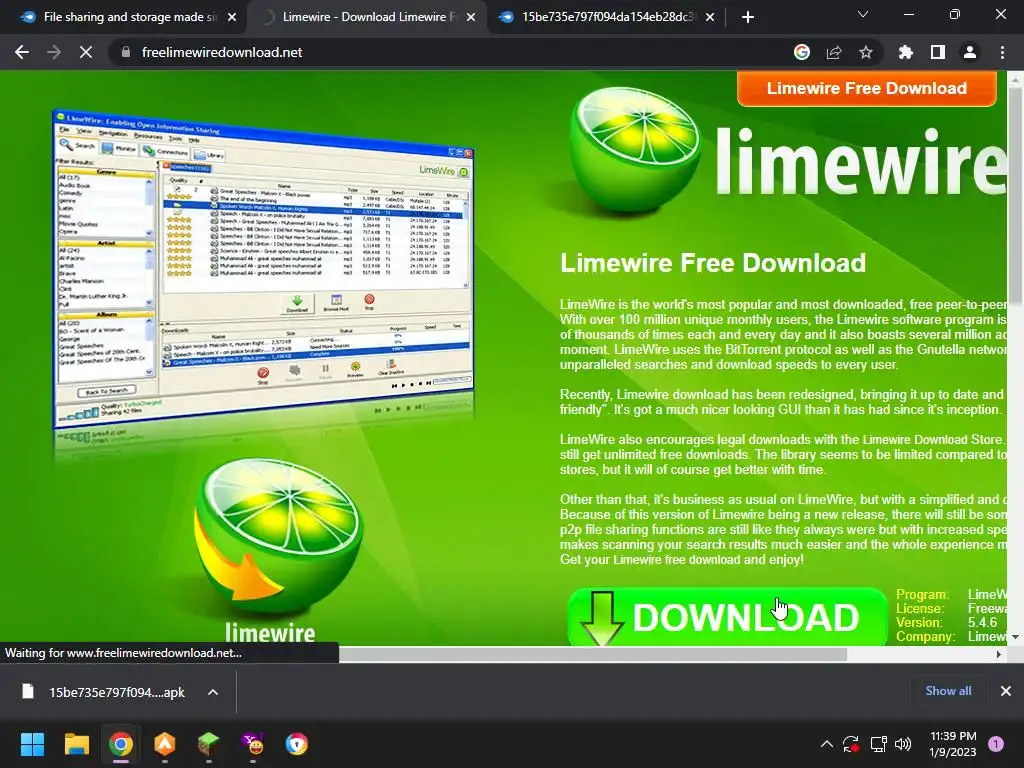This screenshot has width=1024, height=768.
Task: Click the orange 'Limewire Free Download' button
Action: coord(867,88)
